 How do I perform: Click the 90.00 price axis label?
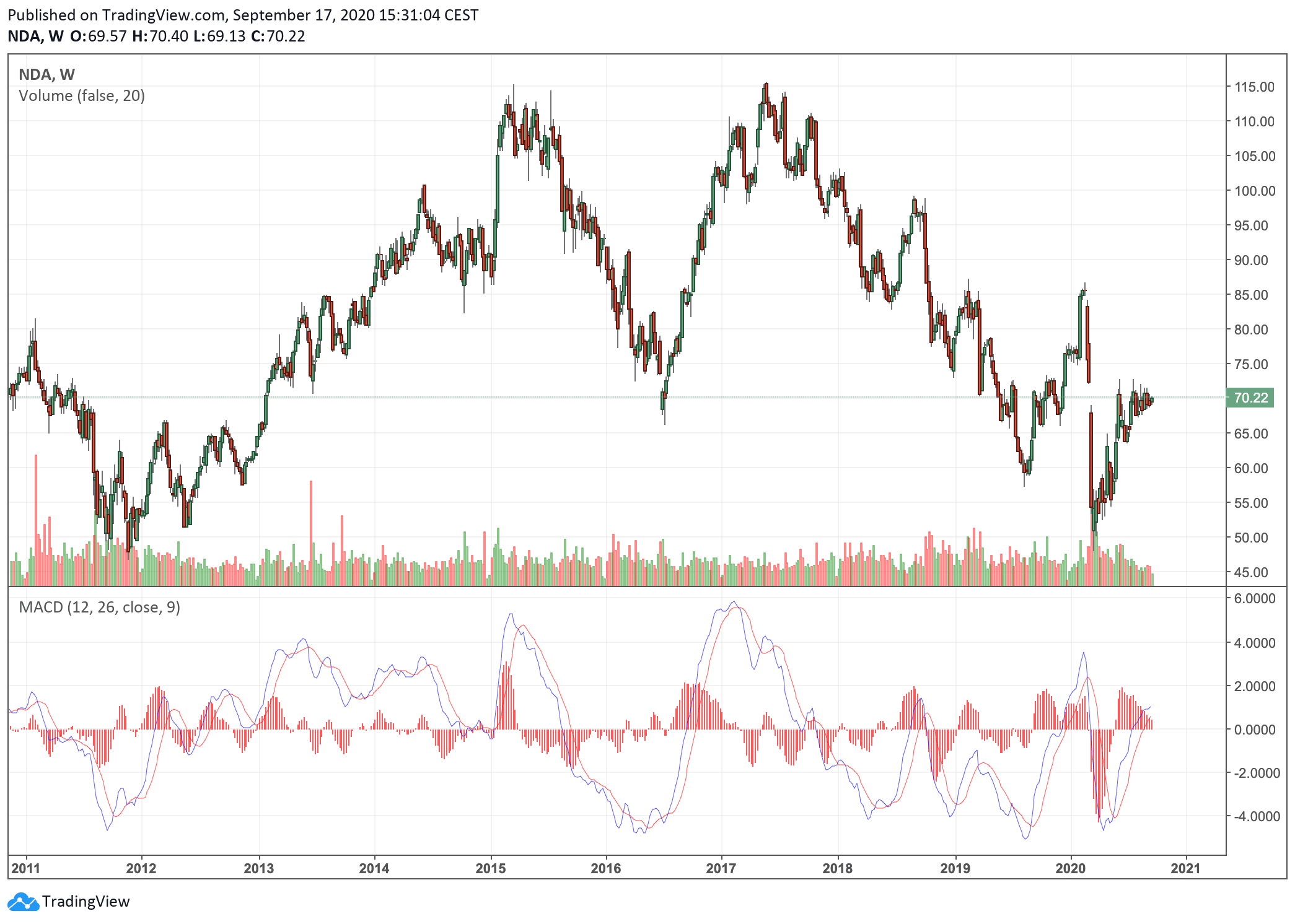pyautogui.click(x=1251, y=260)
